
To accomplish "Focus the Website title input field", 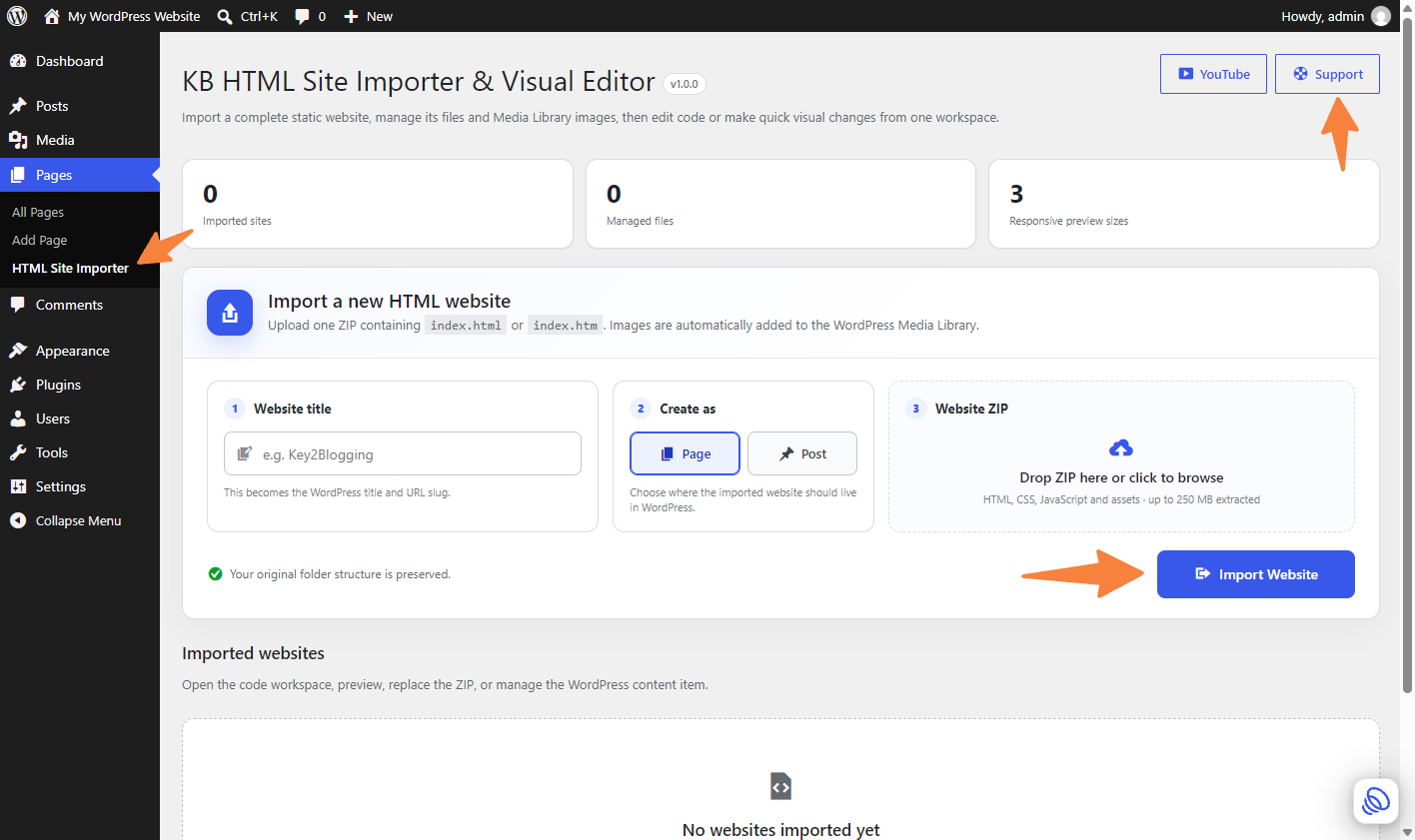I will pos(403,453).
